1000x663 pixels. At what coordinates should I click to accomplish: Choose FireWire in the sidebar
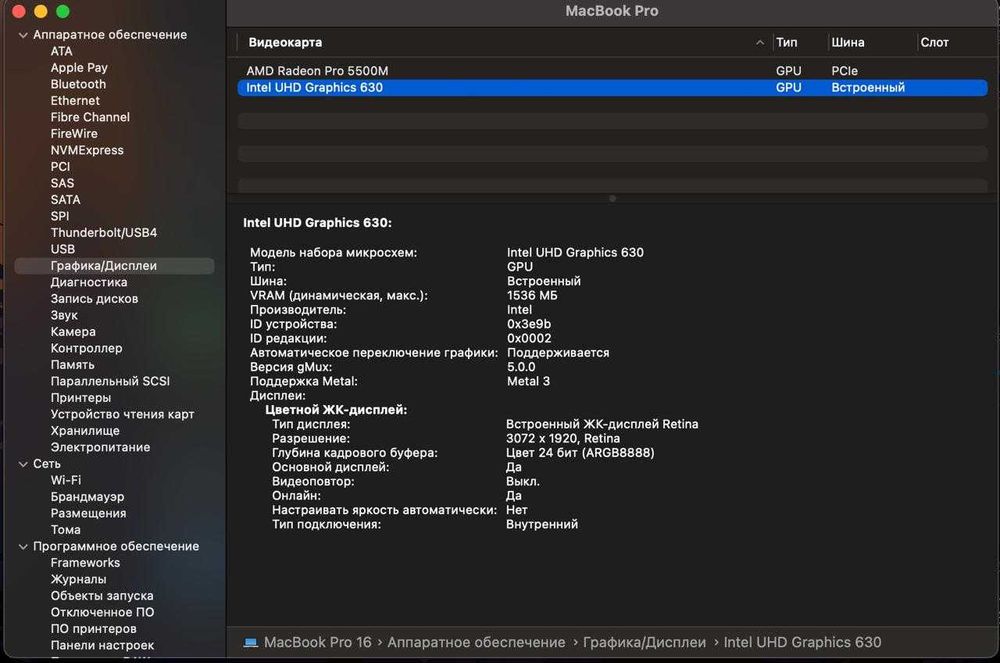pos(74,134)
